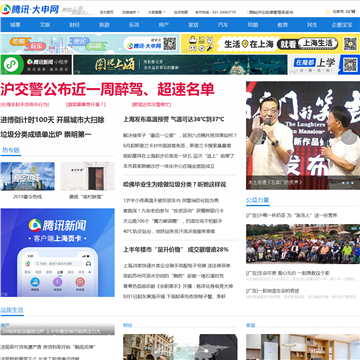This screenshot has width=360, height=360.
Task: Open 垃圾分类成绩单出炉 崇明第一 article
Action: click(x=46, y=135)
